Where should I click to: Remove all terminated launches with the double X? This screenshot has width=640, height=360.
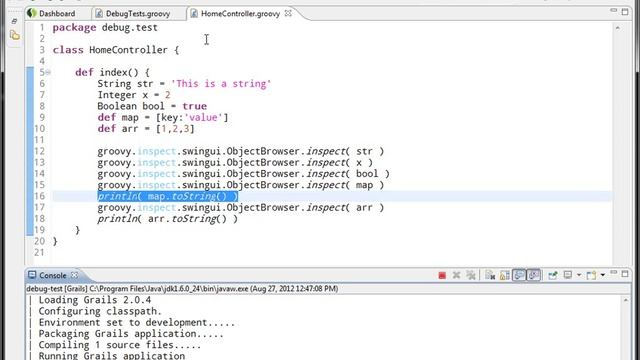[471, 276]
